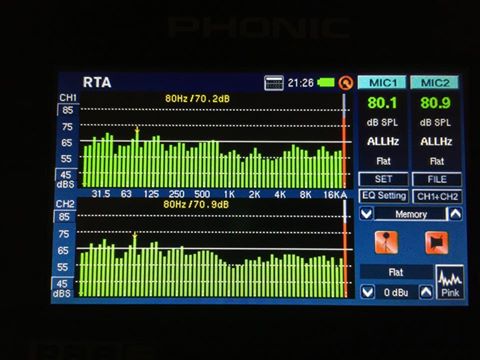This screenshot has height=360, width=480.
Task: Tap the down arrow left of Memory
Action: pos(366,214)
